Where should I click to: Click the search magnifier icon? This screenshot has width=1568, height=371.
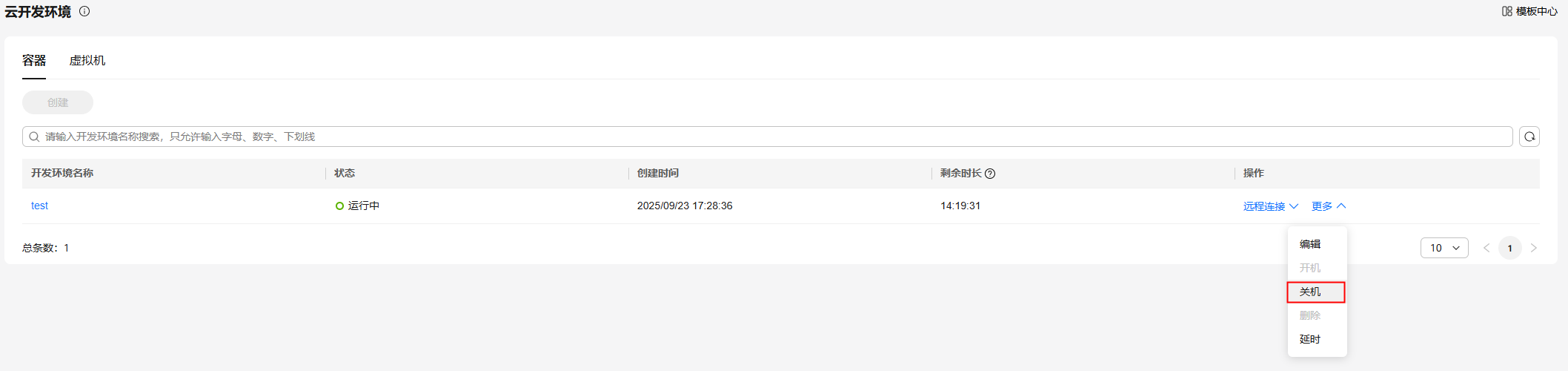pyautogui.click(x=34, y=137)
